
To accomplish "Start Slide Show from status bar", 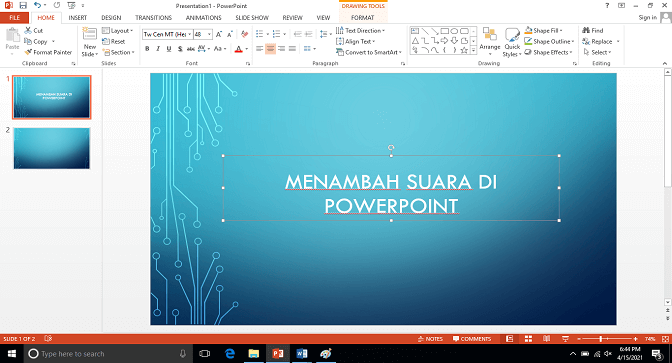I will click(x=565, y=339).
